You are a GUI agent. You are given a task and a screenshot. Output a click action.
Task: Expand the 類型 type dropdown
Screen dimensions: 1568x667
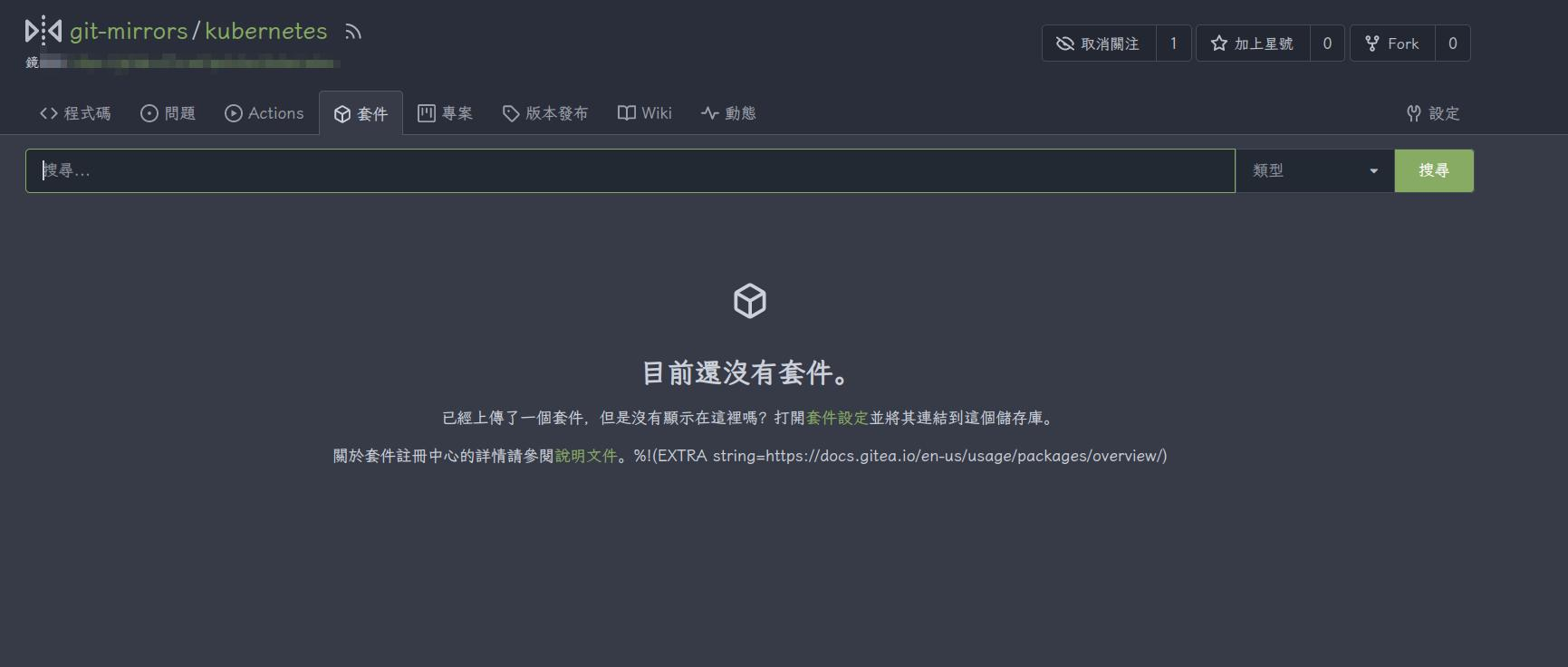pos(1315,170)
